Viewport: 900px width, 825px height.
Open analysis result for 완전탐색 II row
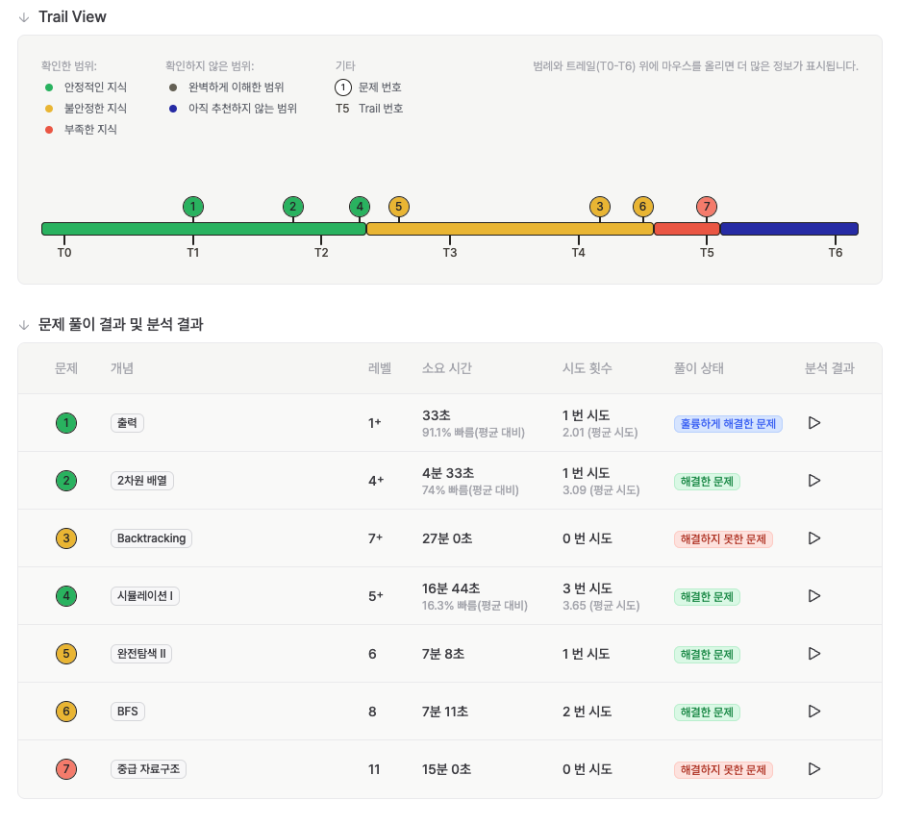(813, 653)
